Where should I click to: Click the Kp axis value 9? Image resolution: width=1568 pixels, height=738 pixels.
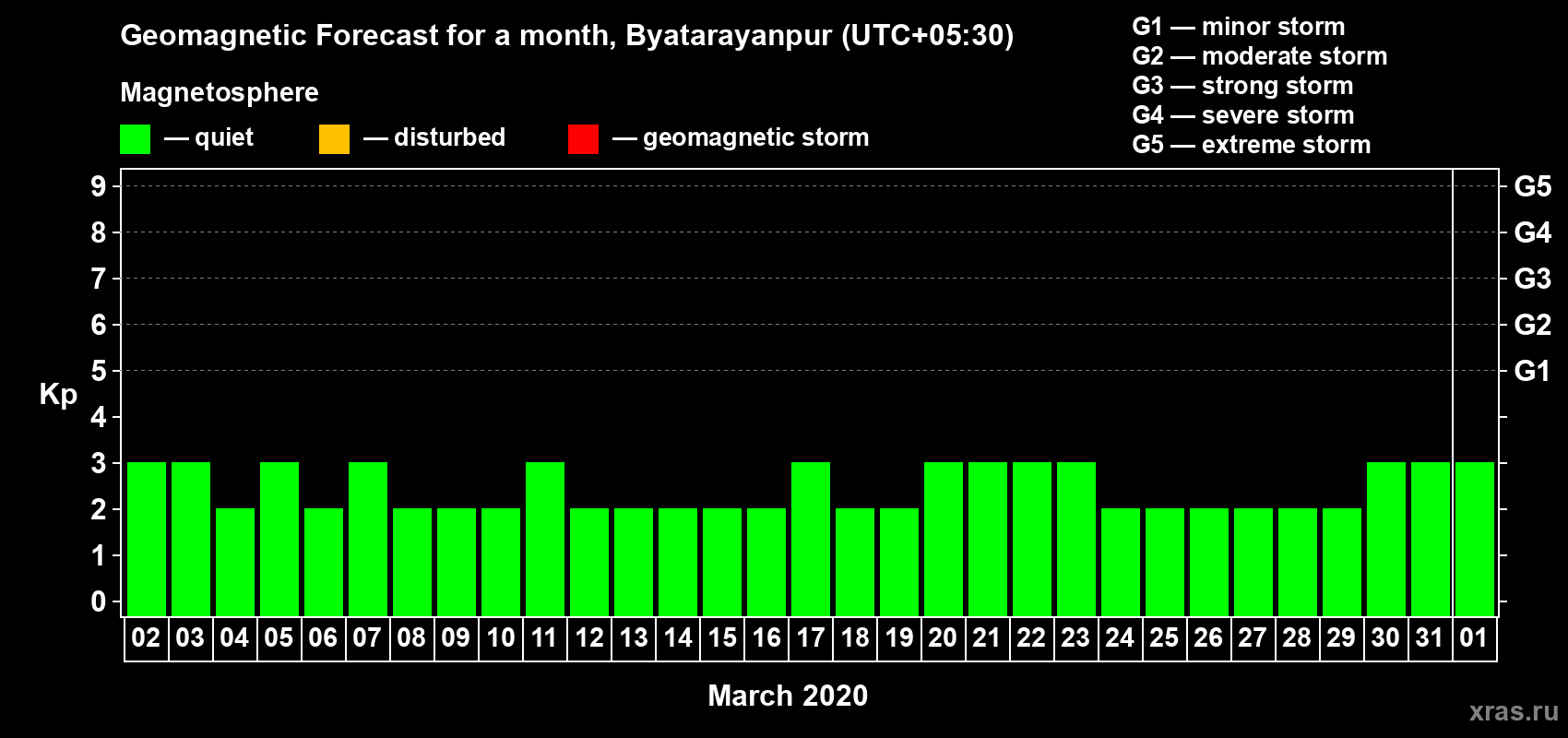(99, 186)
